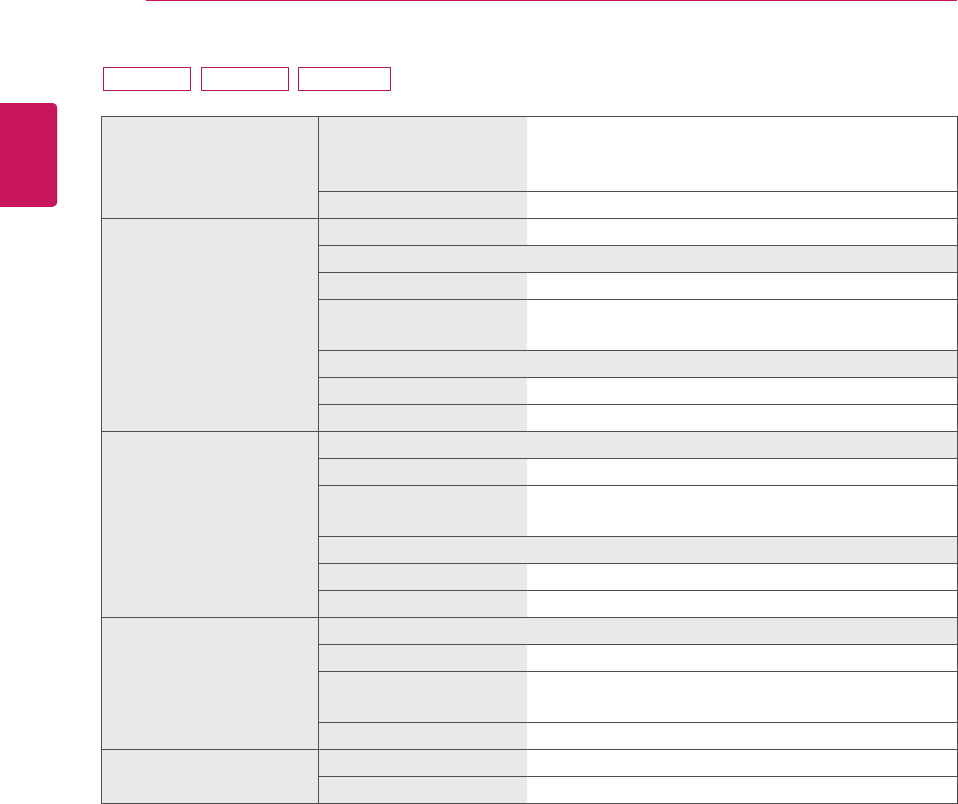
Task: Click the gray label cell beside the largest white cell
Action: [423, 154]
